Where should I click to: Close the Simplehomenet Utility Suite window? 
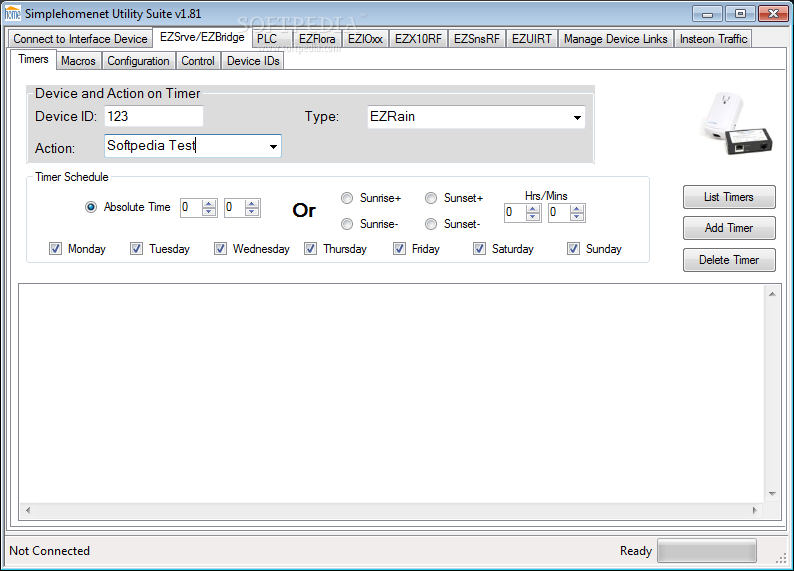tap(773, 14)
